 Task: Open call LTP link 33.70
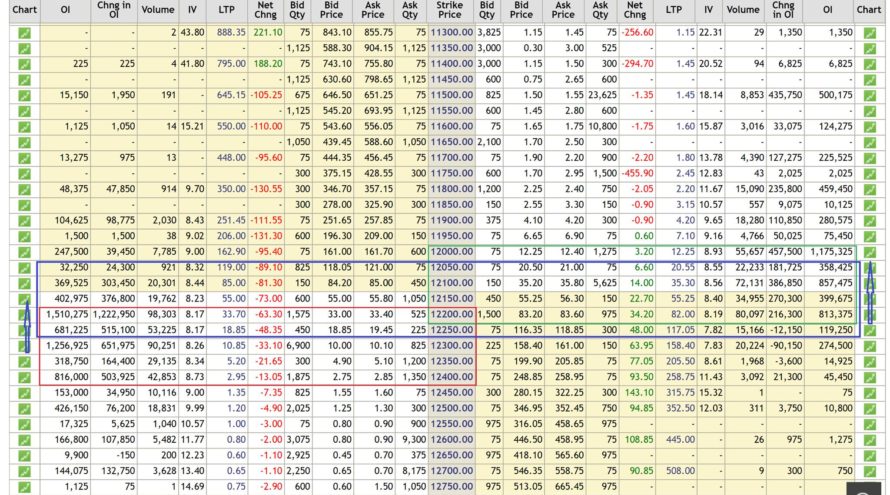234,314
